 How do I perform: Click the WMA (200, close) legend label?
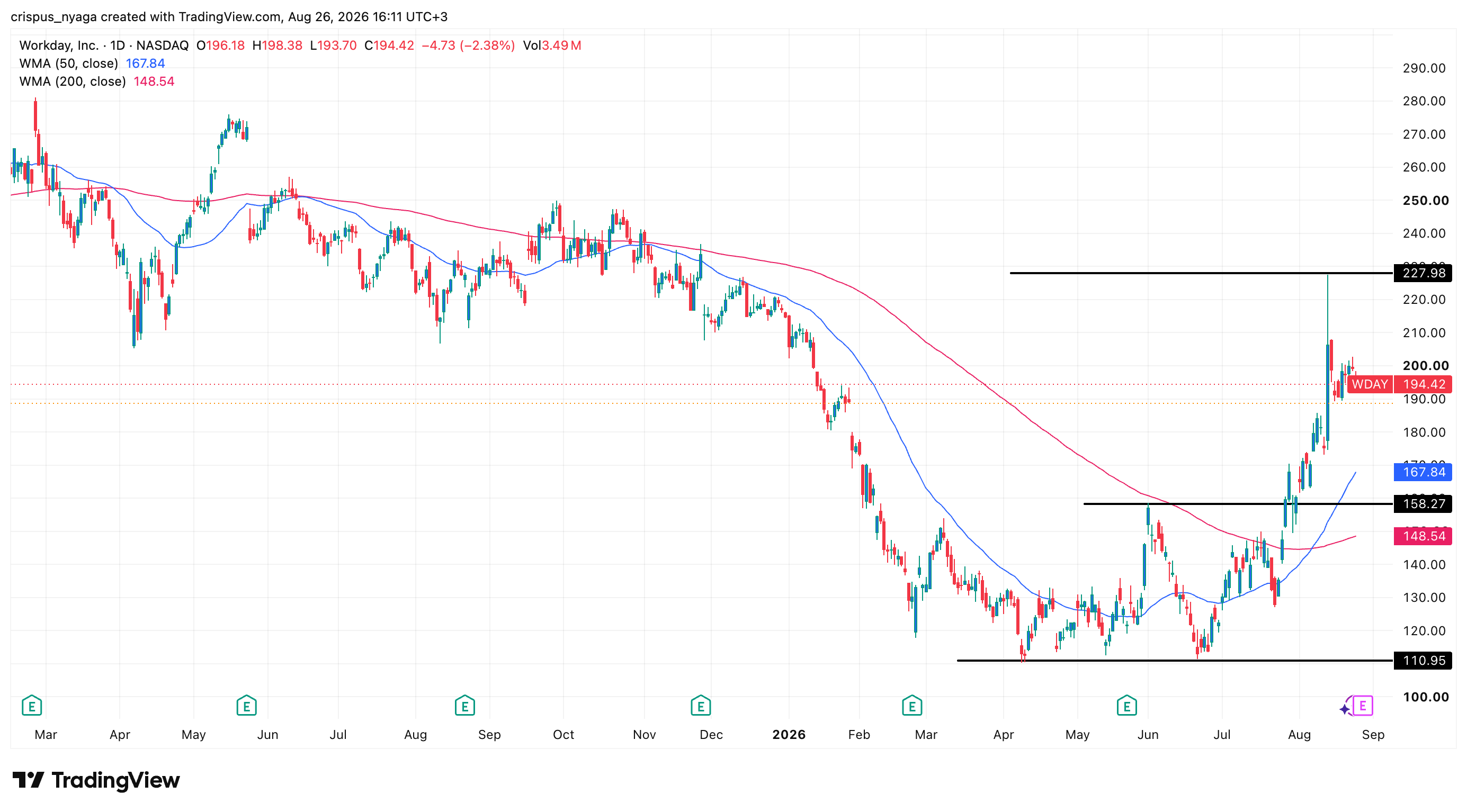(x=73, y=82)
